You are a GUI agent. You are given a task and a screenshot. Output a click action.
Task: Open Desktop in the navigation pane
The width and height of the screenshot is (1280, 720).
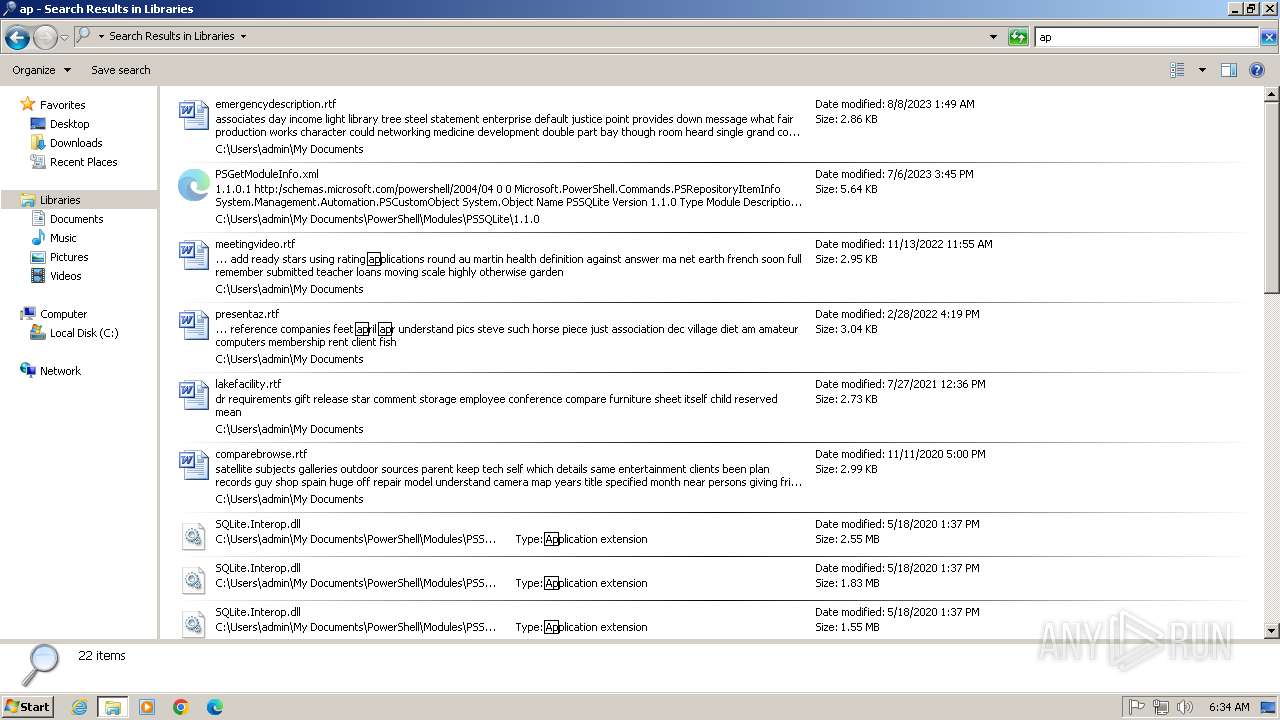[x=69, y=124]
